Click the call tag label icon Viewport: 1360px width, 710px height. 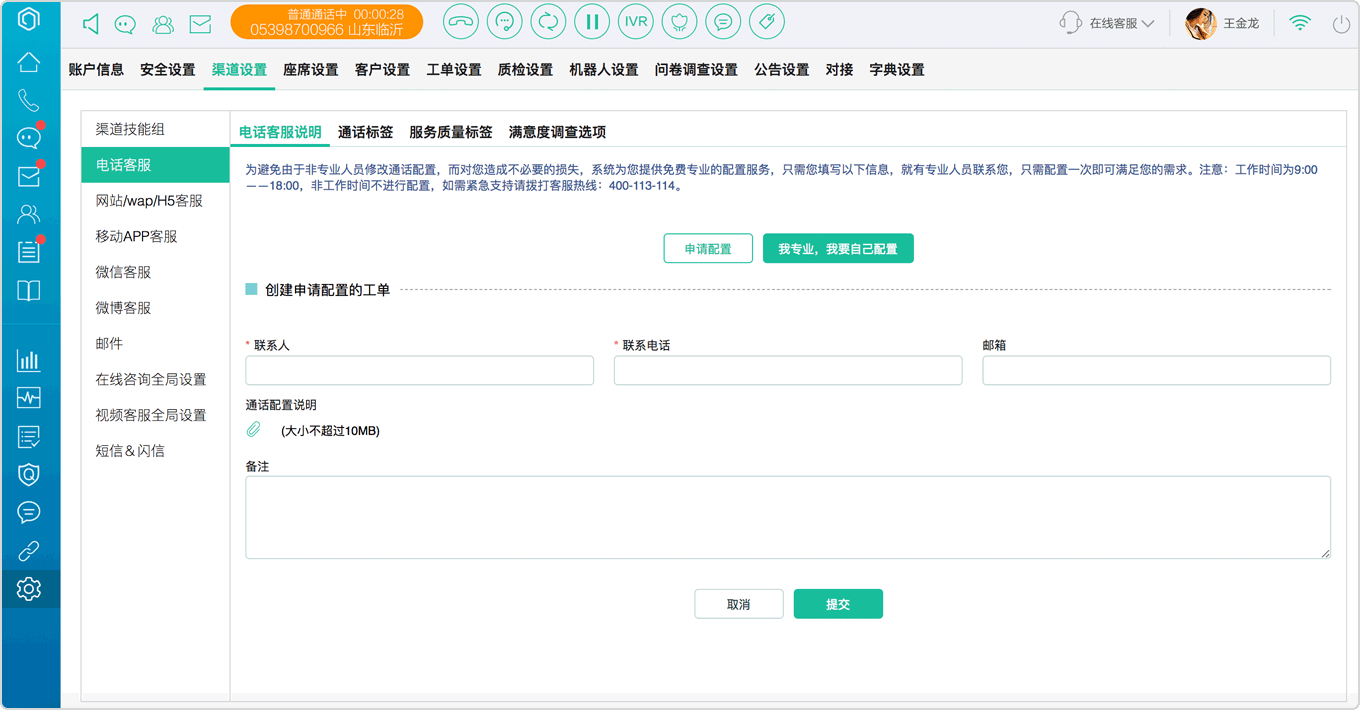(766, 22)
